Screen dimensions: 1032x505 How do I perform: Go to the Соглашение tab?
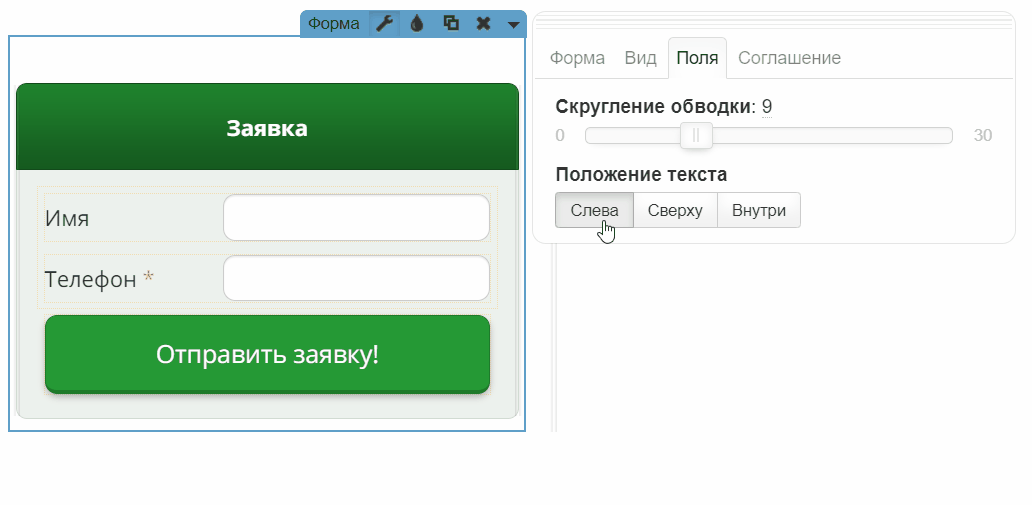pos(789,58)
